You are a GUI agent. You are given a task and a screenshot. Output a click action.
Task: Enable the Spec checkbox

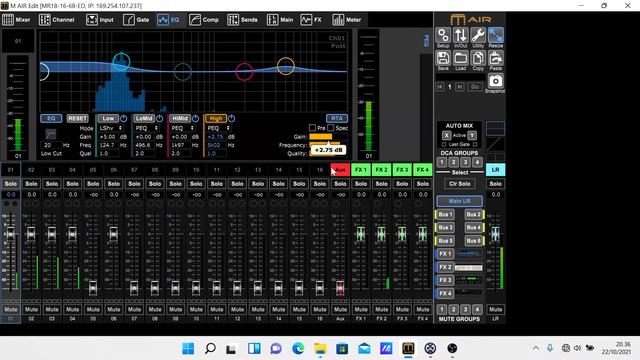click(x=331, y=128)
